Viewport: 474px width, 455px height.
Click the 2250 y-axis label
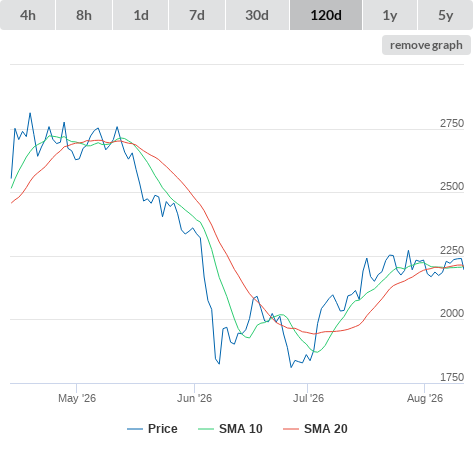click(452, 250)
